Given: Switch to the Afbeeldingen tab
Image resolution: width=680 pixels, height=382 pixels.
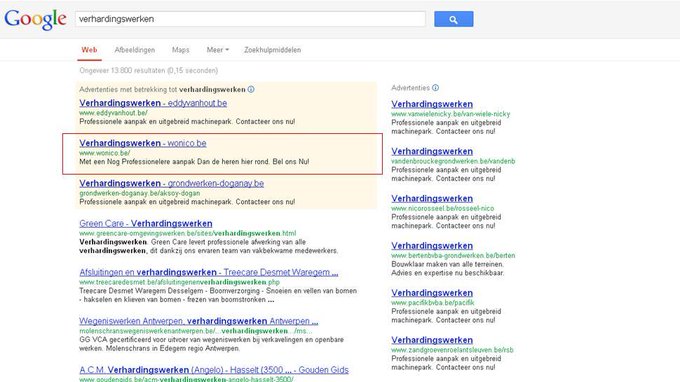Looking at the screenshot, I should [134, 50].
